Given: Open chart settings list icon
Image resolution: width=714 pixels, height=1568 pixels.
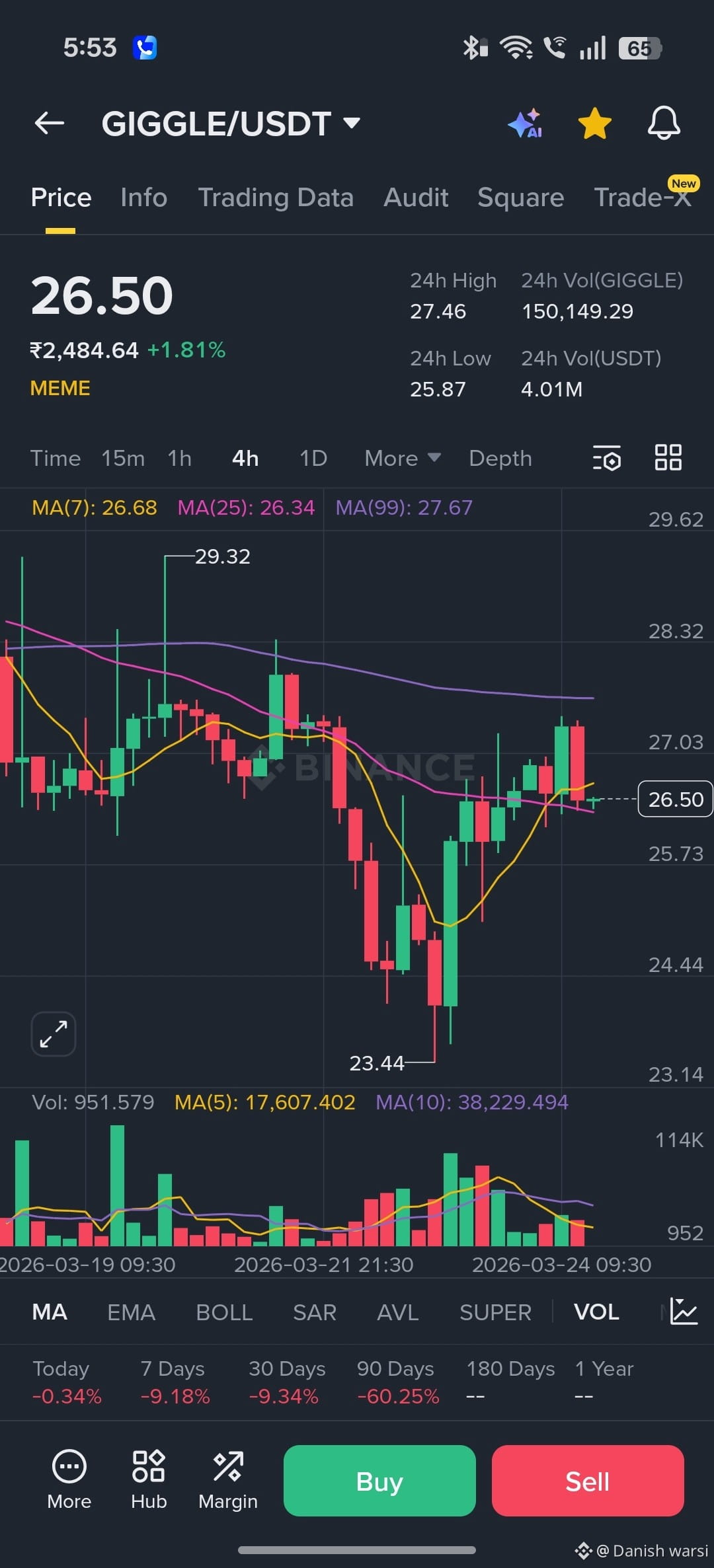Looking at the screenshot, I should 606,458.
